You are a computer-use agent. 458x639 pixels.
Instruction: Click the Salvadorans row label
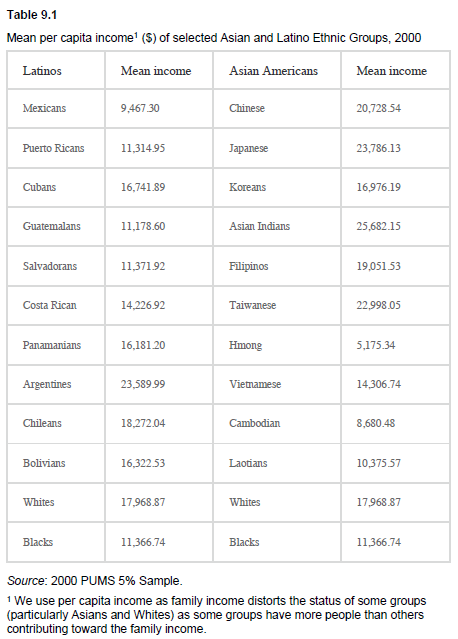[x=50, y=266]
